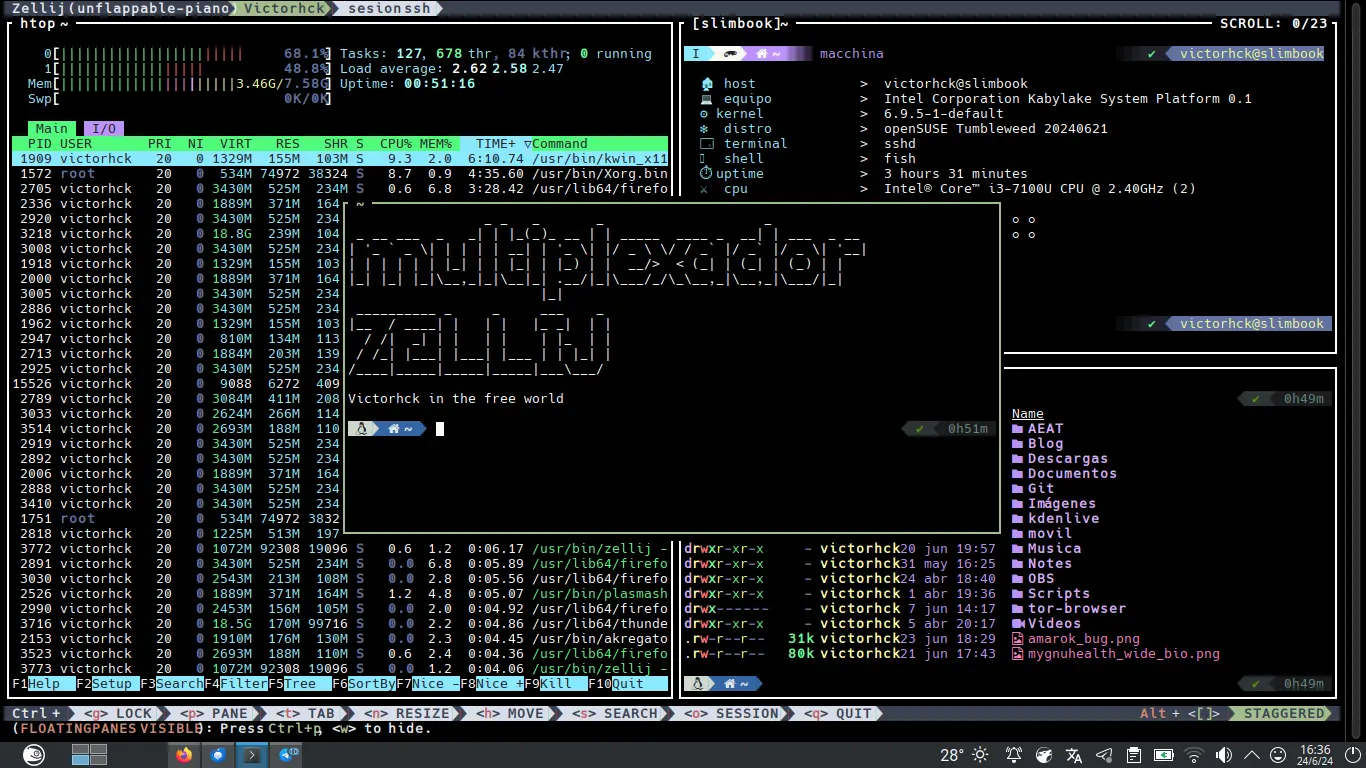Click the LOCK mode in Zellij status bar
1366x768 pixels.
point(119,713)
